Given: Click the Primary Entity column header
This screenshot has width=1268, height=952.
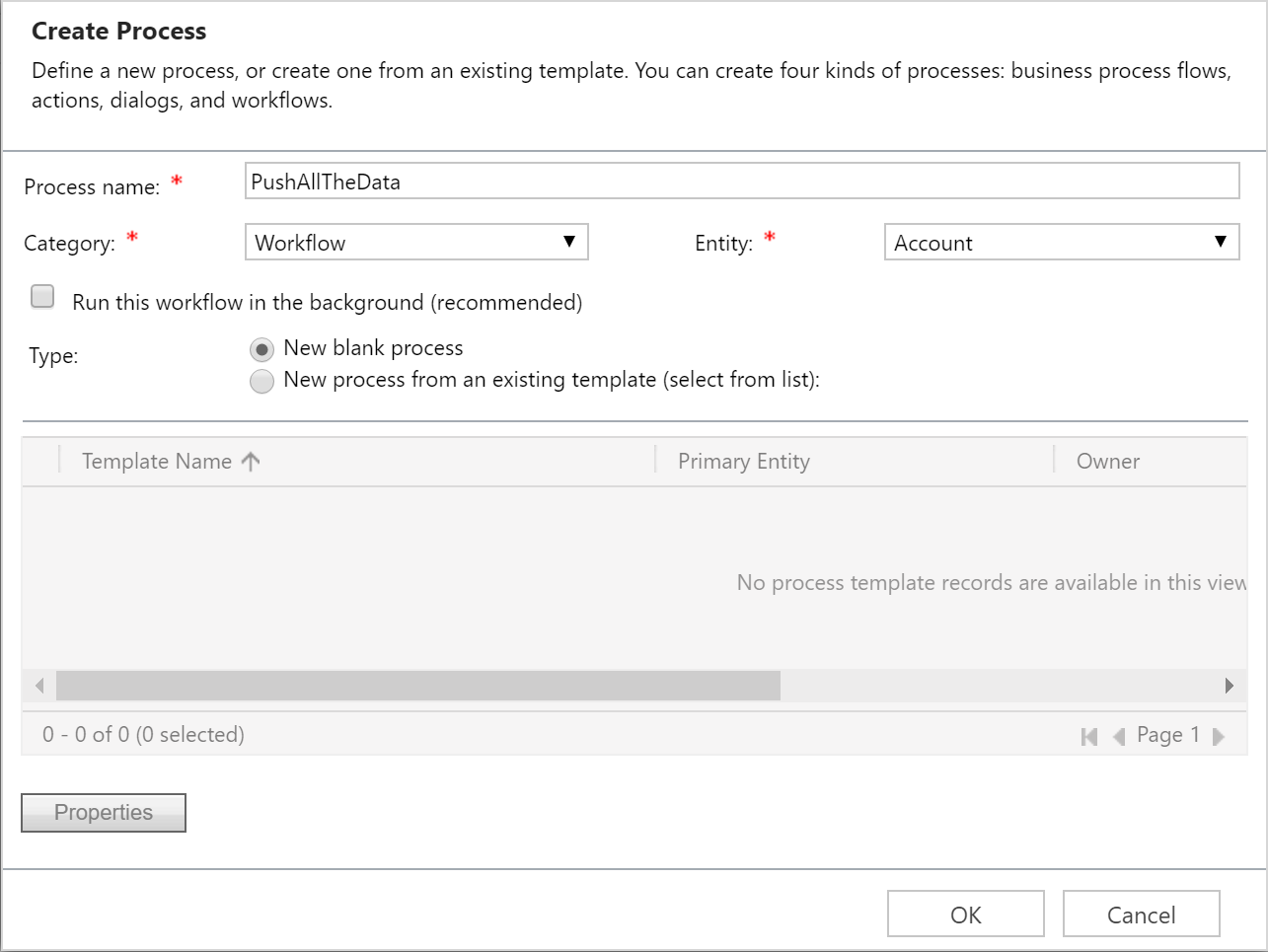Looking at the screenshot, I should point(743,461).
